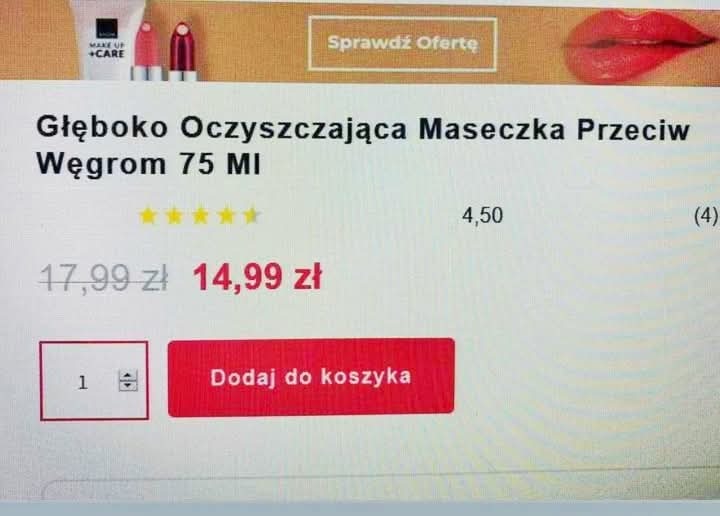Click the pink lipstick in banner
The image size is (720, 516).
(x=146, y=51)
